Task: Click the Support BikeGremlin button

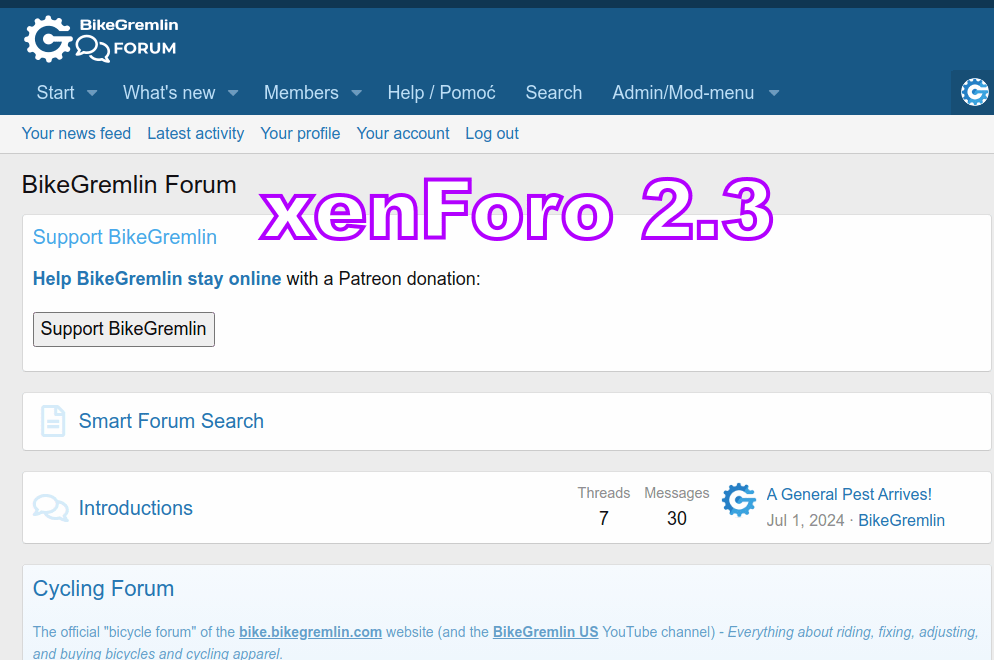Action: [x=124, y=329]
